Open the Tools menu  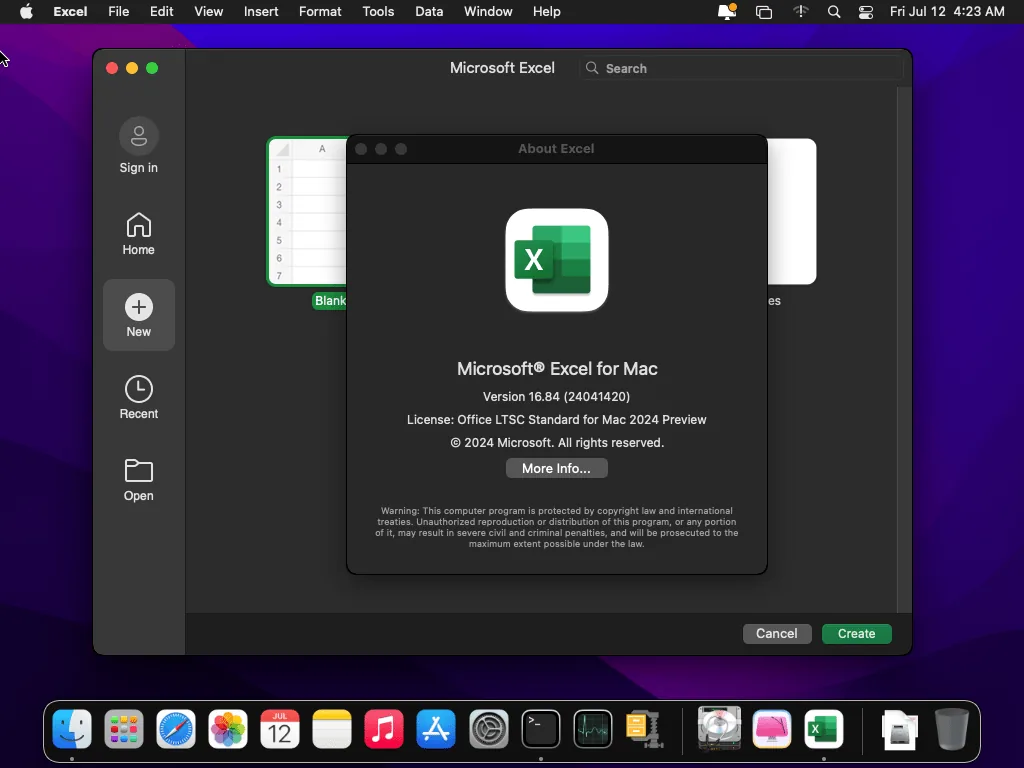point(378,12)
